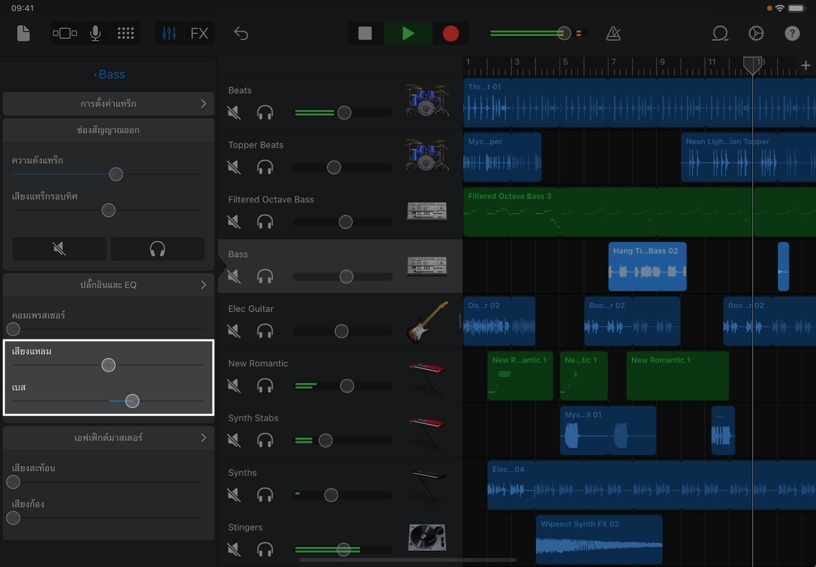
Task: Toggle the metronome icon
Action: point(613,33)
